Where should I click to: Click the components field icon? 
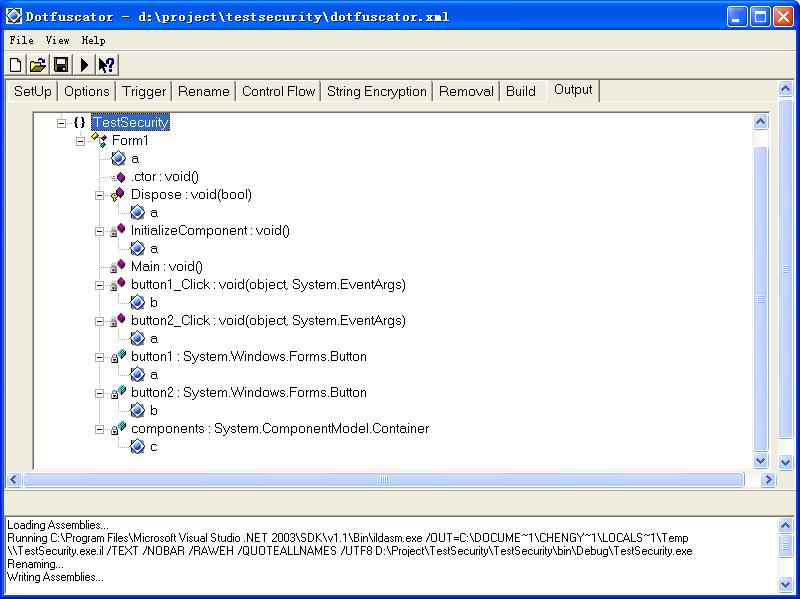point(118,429)
